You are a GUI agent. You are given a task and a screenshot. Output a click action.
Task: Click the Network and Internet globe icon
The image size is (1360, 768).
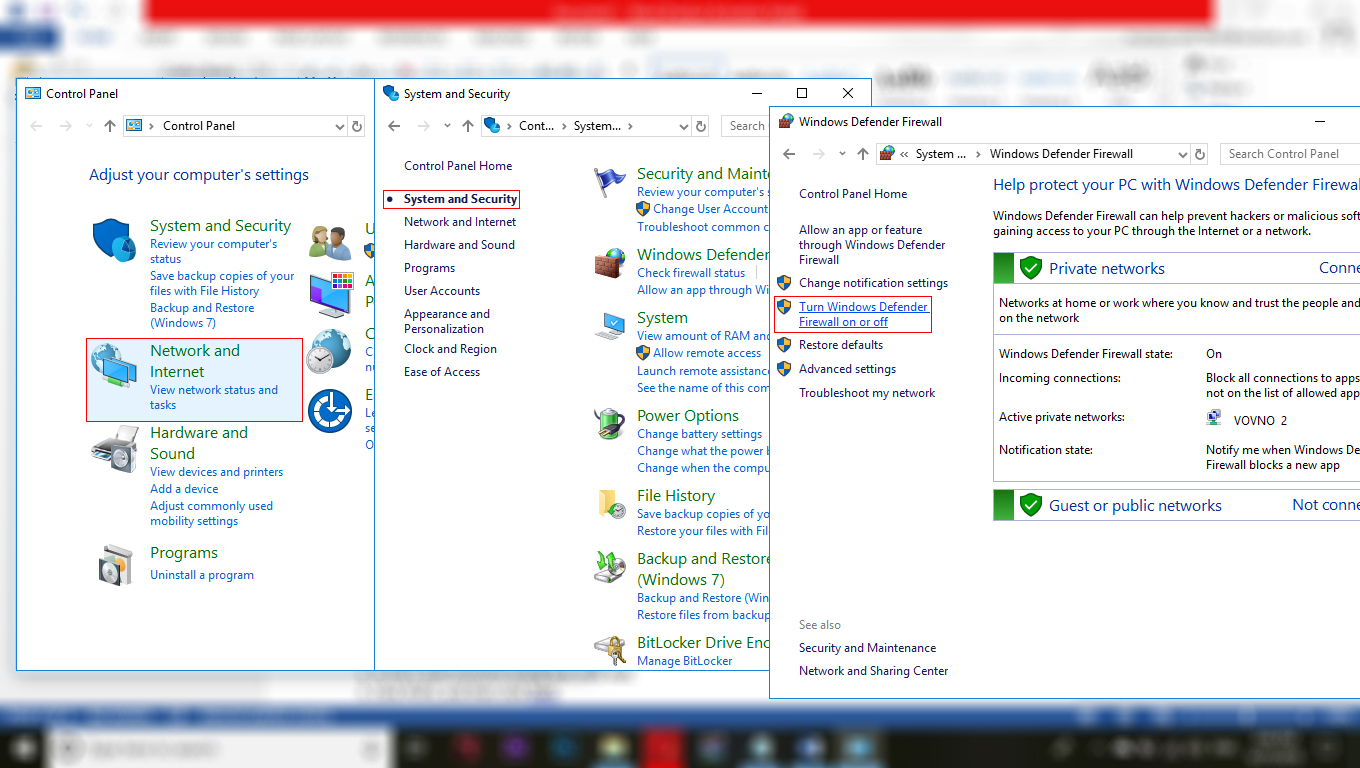click(x=114, y=366)
